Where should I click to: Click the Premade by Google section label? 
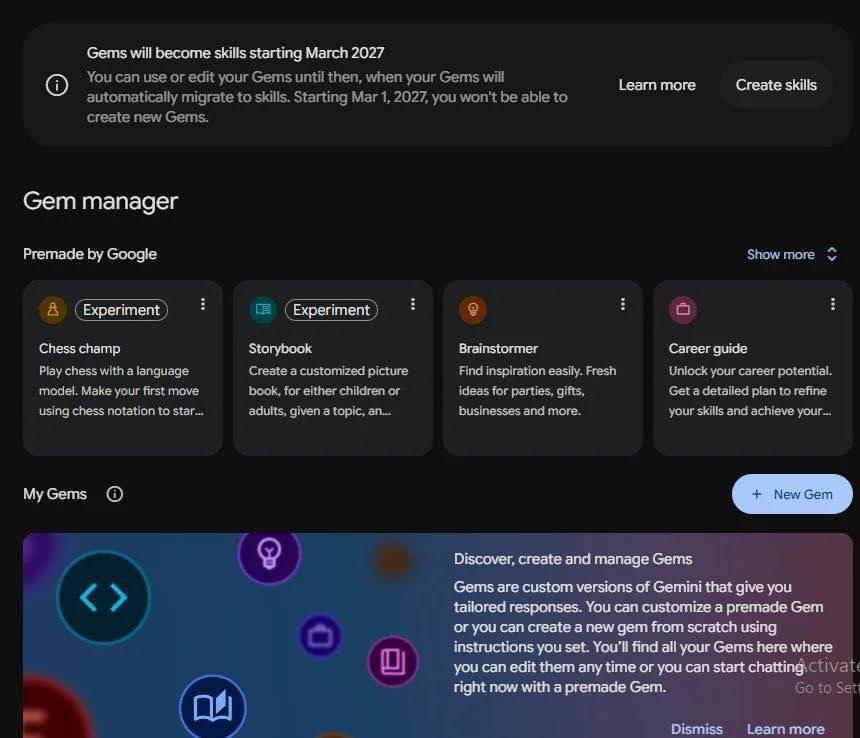tap(90, 254)
